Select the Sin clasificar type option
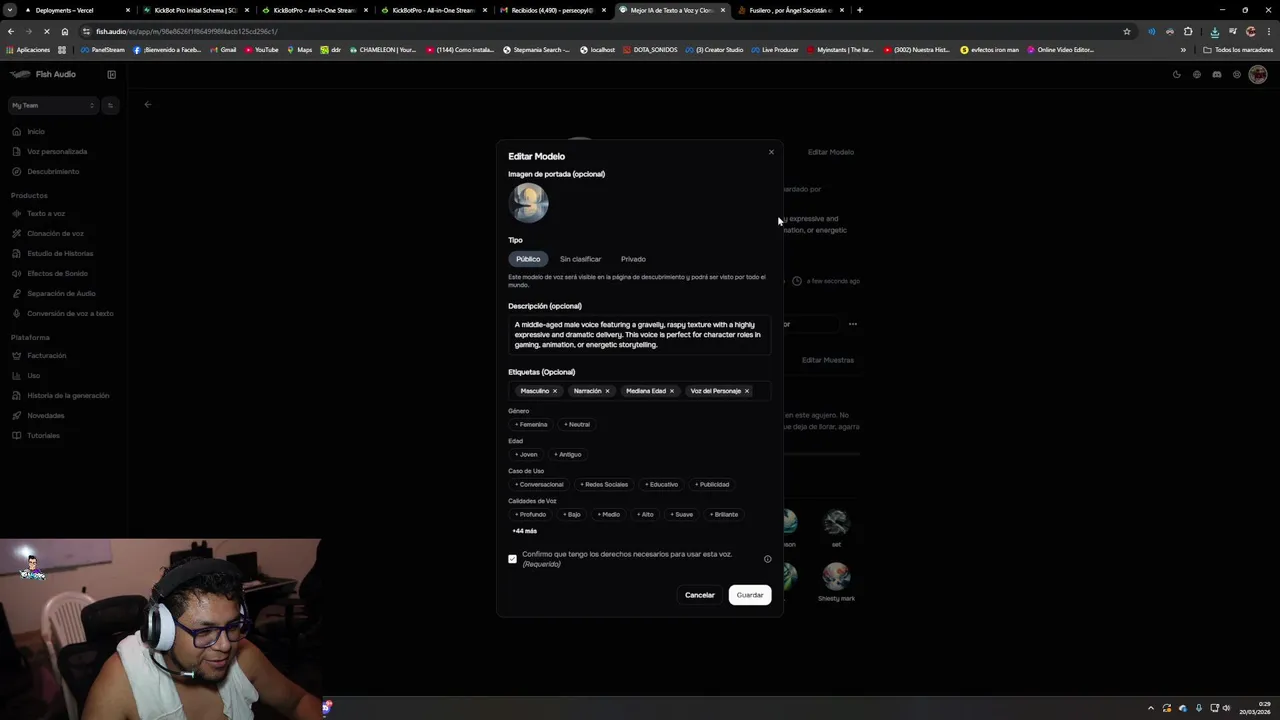The image size is (1280, 720). [x=580, y=259]
